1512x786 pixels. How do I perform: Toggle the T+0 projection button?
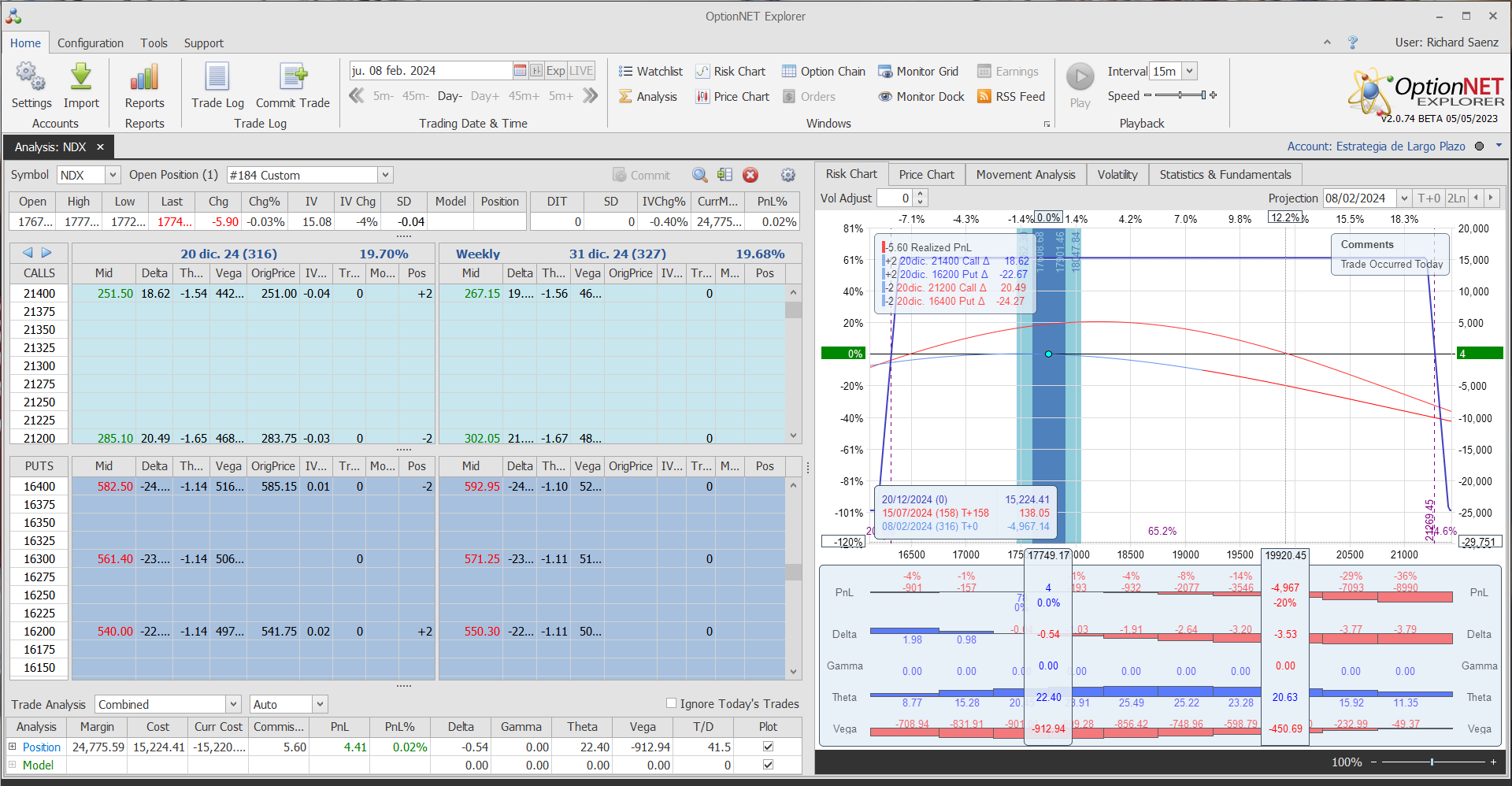click(1429, 198)
